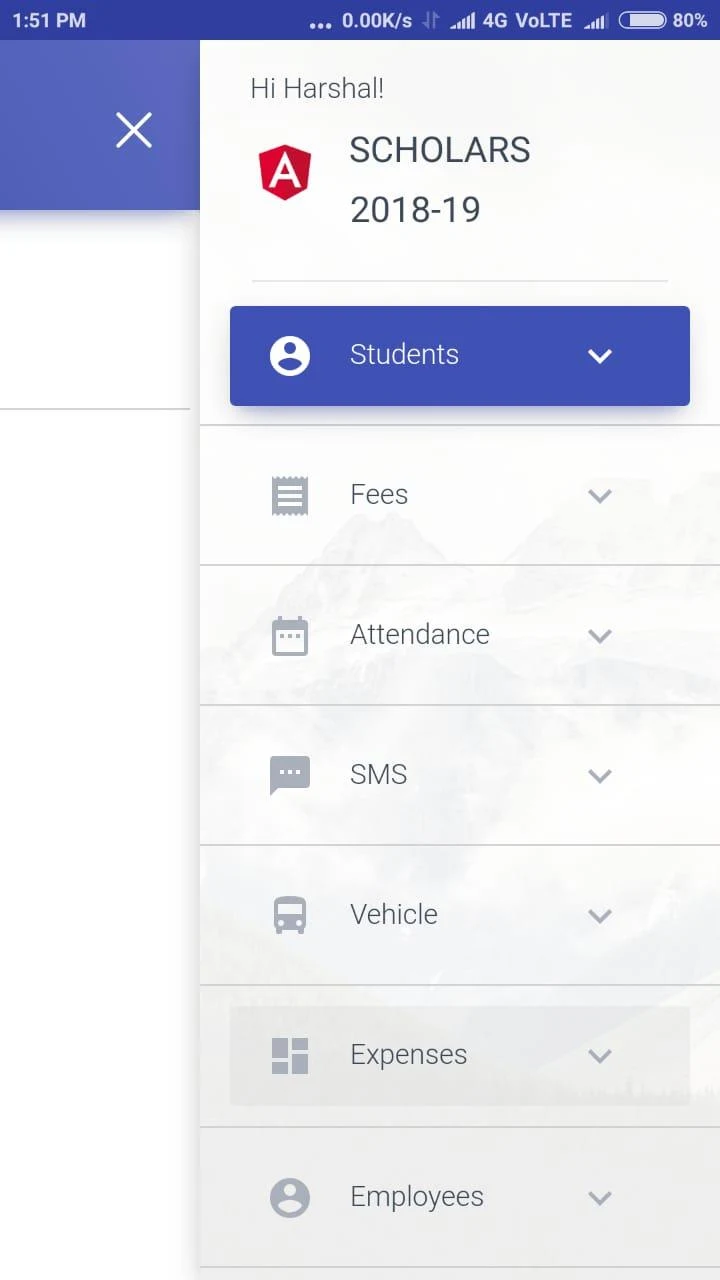Tap the battery indicator in status bar
The height and width of the screenshot is (1280, 720).
pyautogui.click(x=642, y=20)
